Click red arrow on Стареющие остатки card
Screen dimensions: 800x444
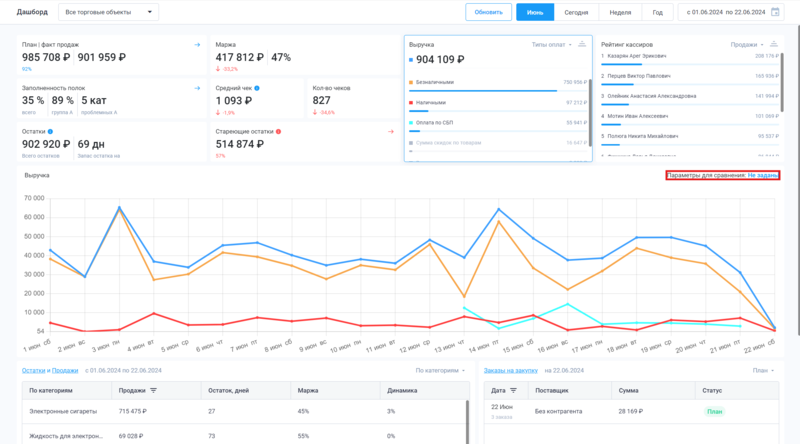pyautogui.click(x=391, y=131)
